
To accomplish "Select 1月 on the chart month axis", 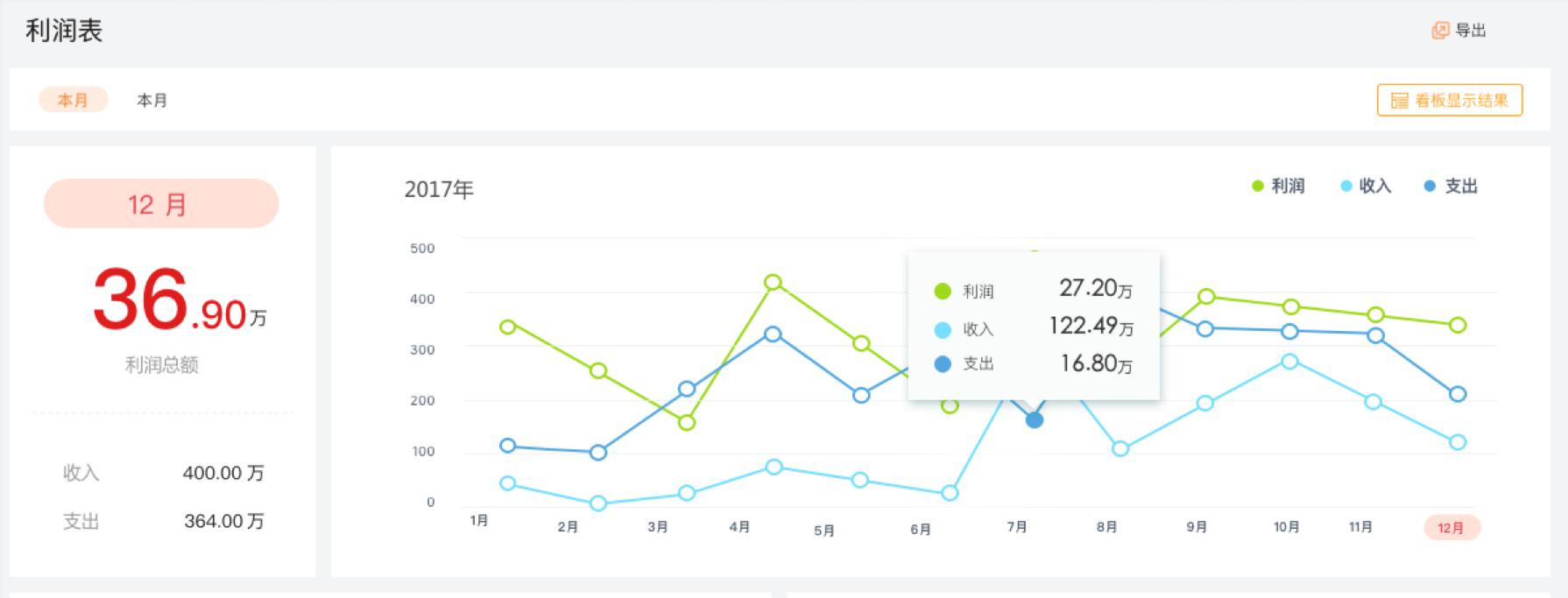I will [479, 520].
